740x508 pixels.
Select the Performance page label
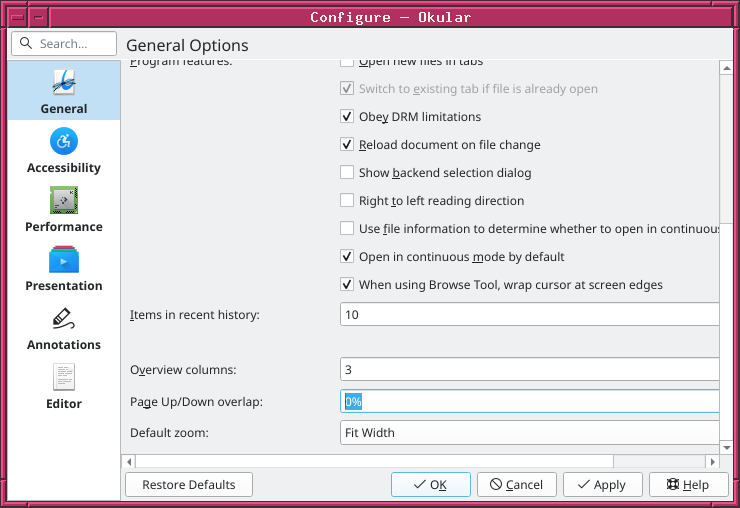click(64, 227)
